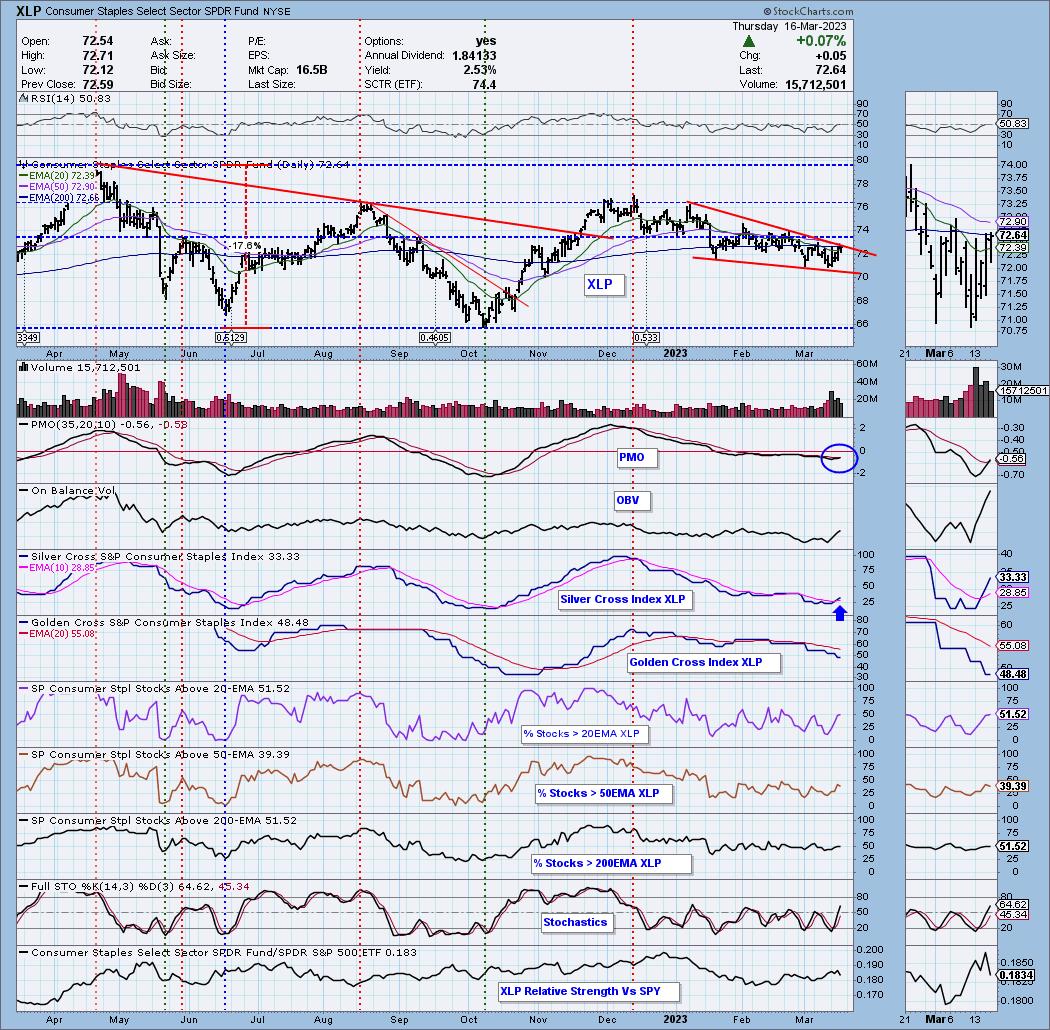Image resolution: width=1050 pixels, height=1030 pixels.
Task: Click the Stochastics annotation box
Action: point(575,923)
